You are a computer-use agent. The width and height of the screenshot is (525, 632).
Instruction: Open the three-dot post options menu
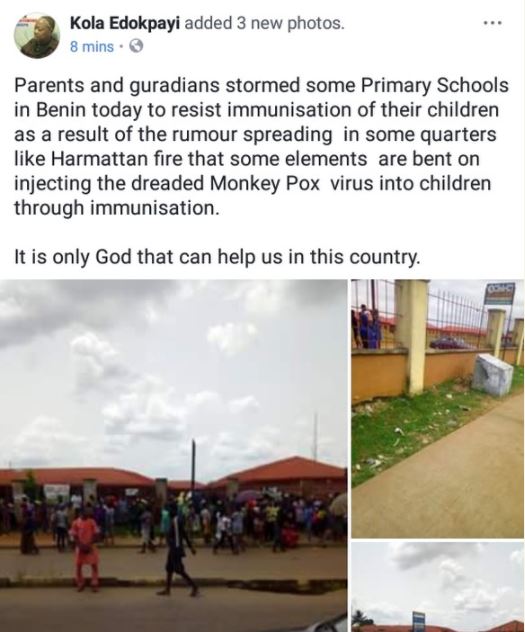tap(492, 23)
